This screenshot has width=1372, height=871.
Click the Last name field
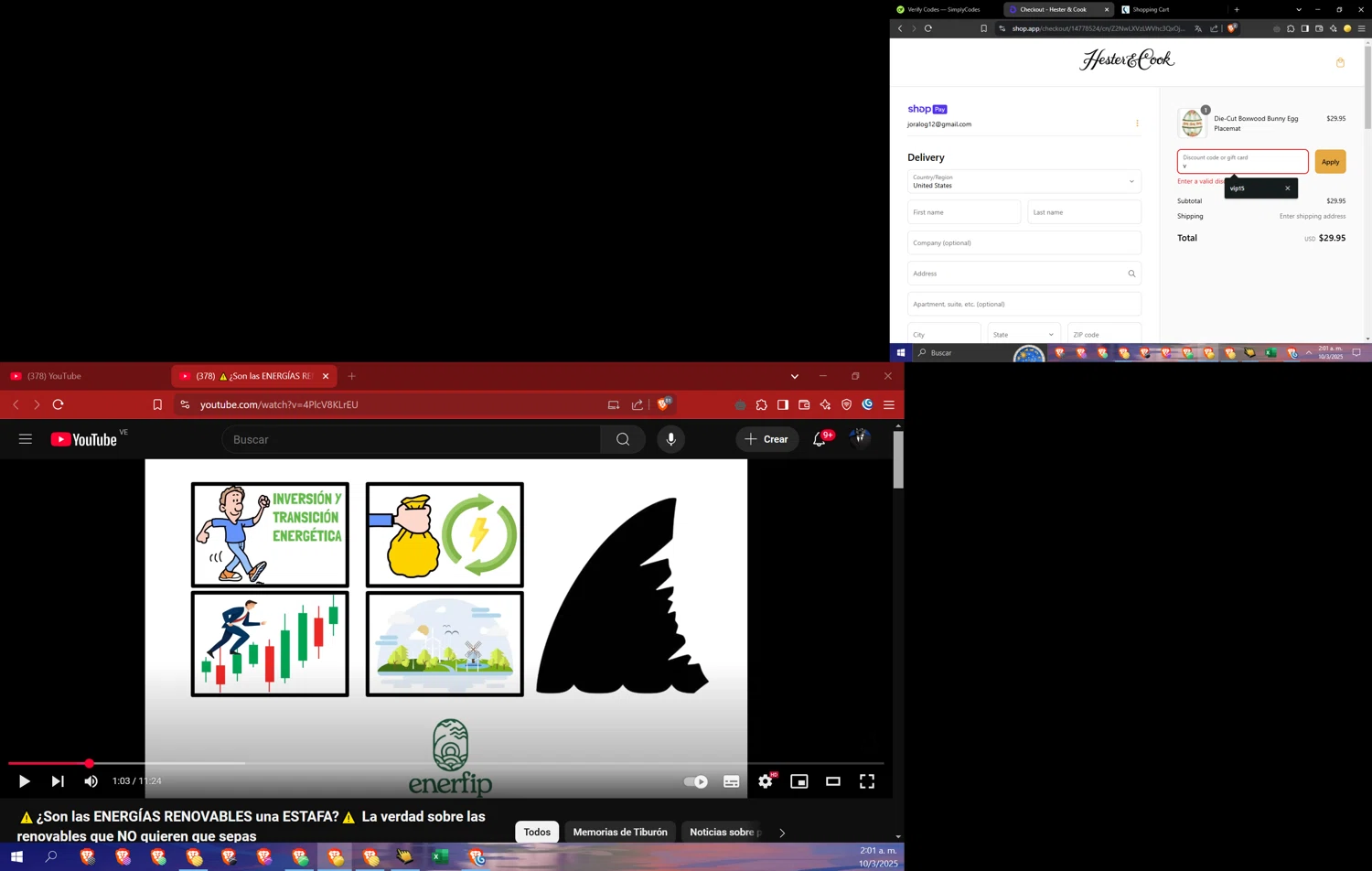pos(1084,212)
